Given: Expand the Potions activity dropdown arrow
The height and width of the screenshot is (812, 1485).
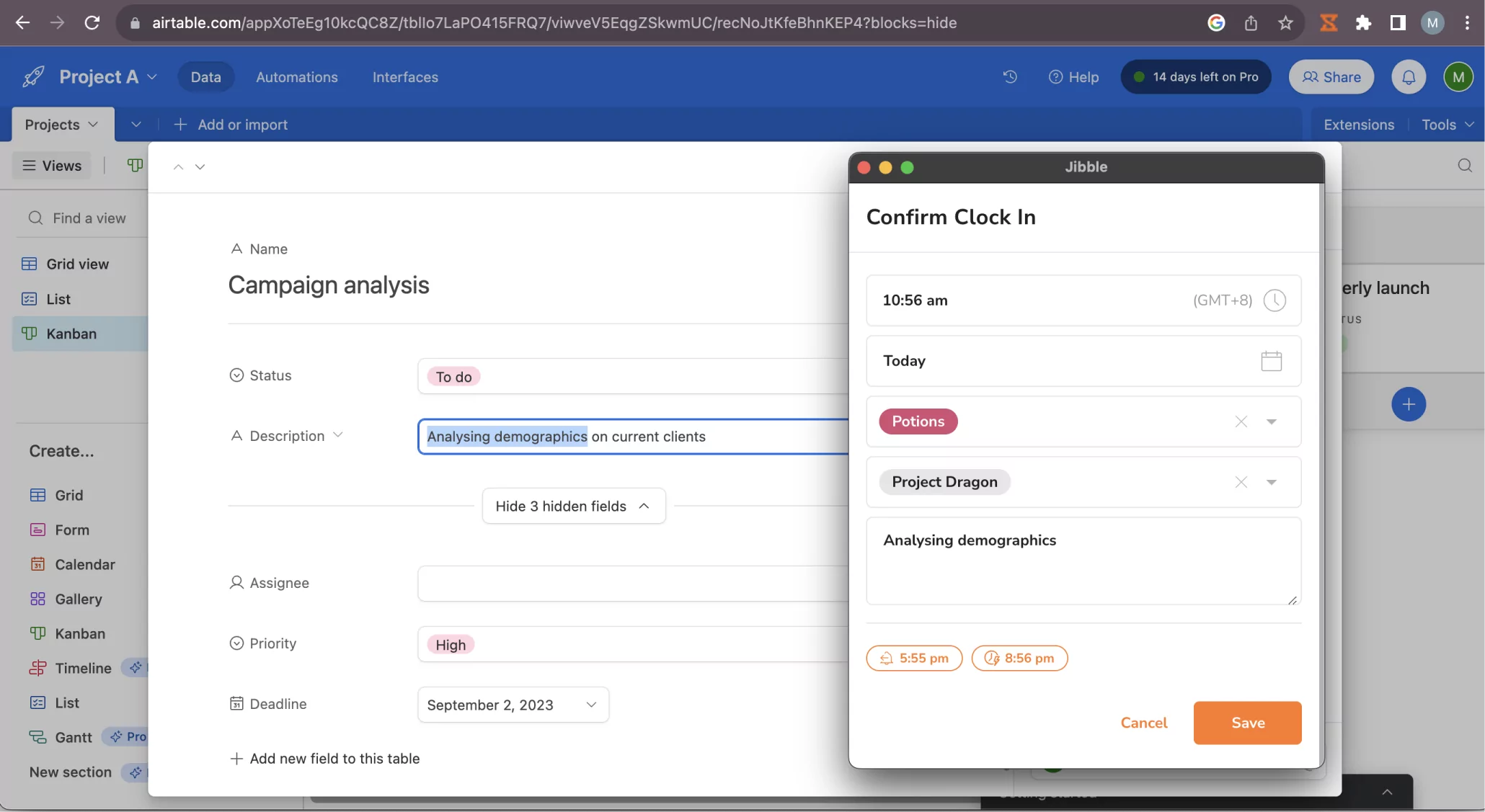Looking at the screenshot, I should [1272, 421].
